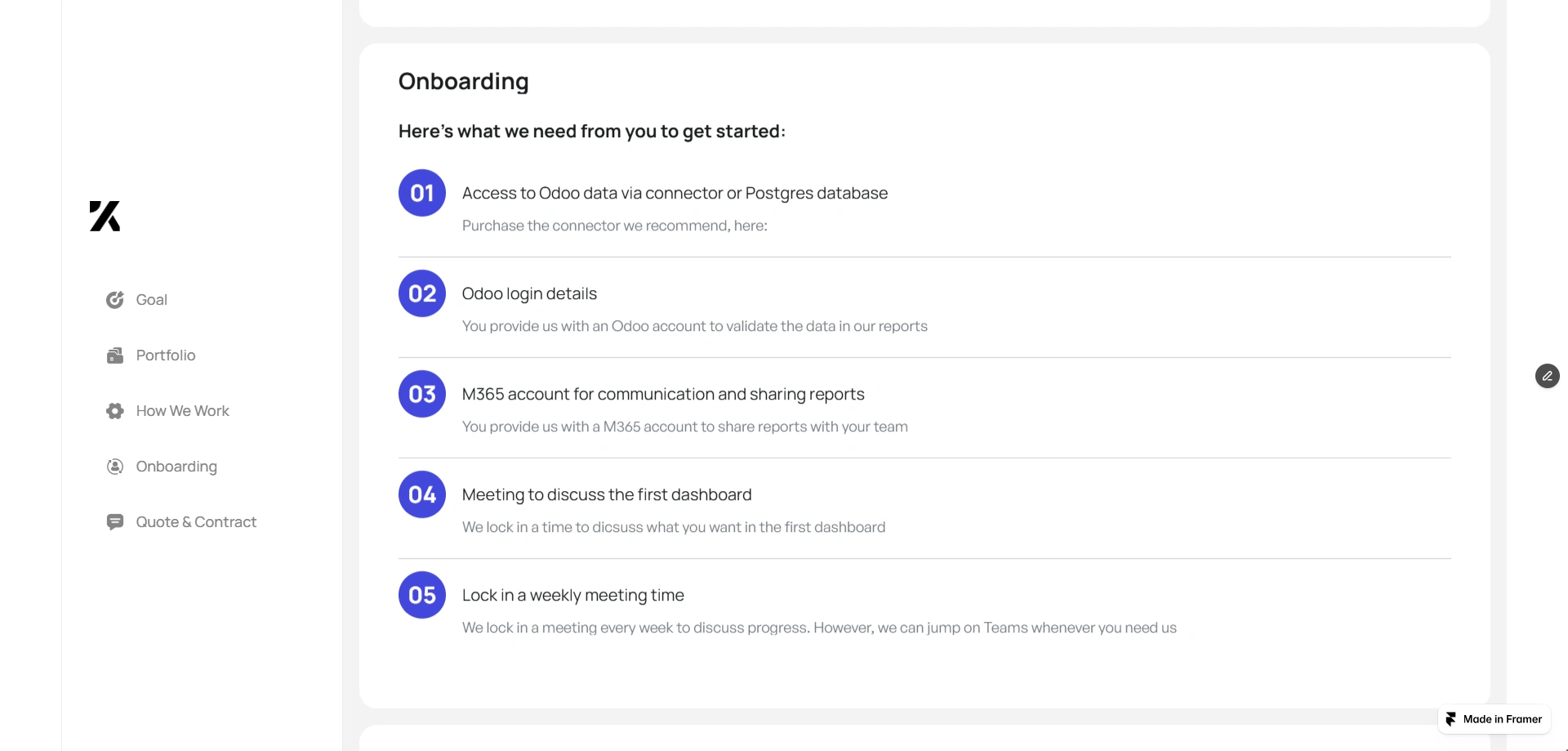Click the 05 step number circle
Viewport: 1568px width, 751px height.
(422, 595)
